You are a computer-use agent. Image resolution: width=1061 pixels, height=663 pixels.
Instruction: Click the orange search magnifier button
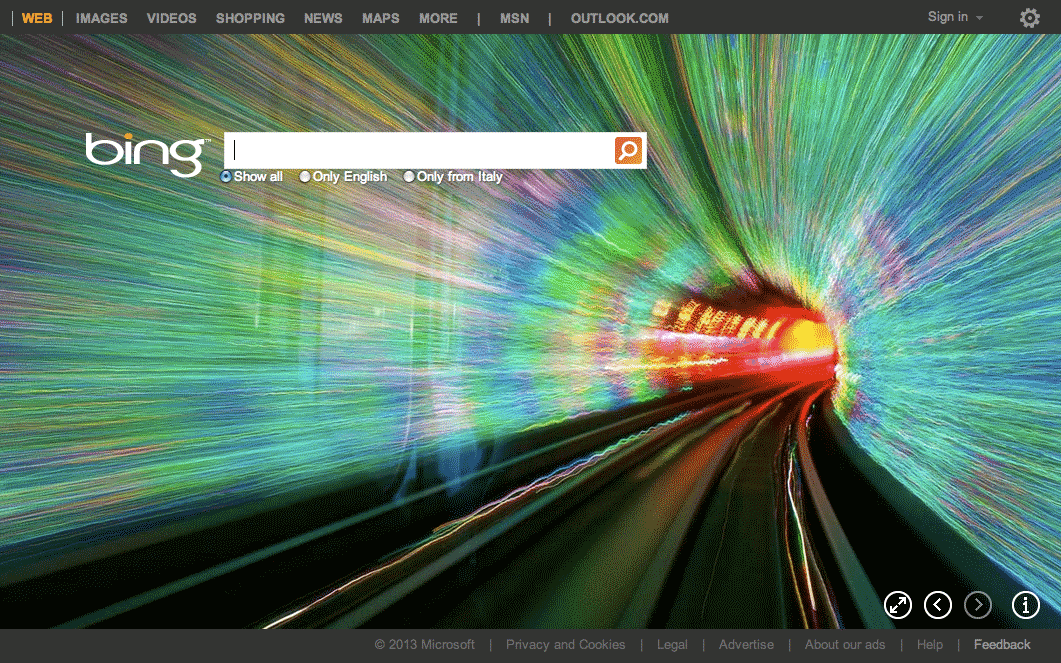[x=628, y=150]
